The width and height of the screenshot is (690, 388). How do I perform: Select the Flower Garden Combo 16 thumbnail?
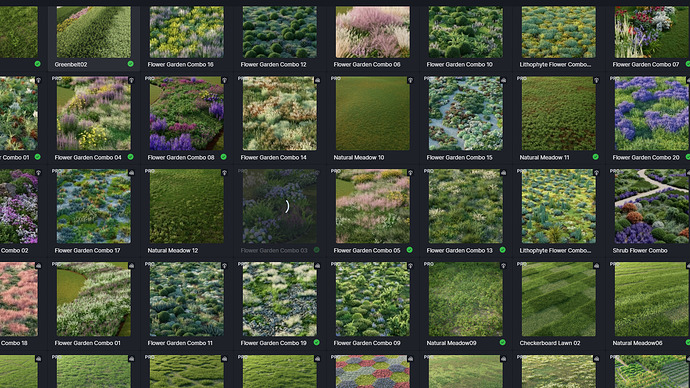187,32
